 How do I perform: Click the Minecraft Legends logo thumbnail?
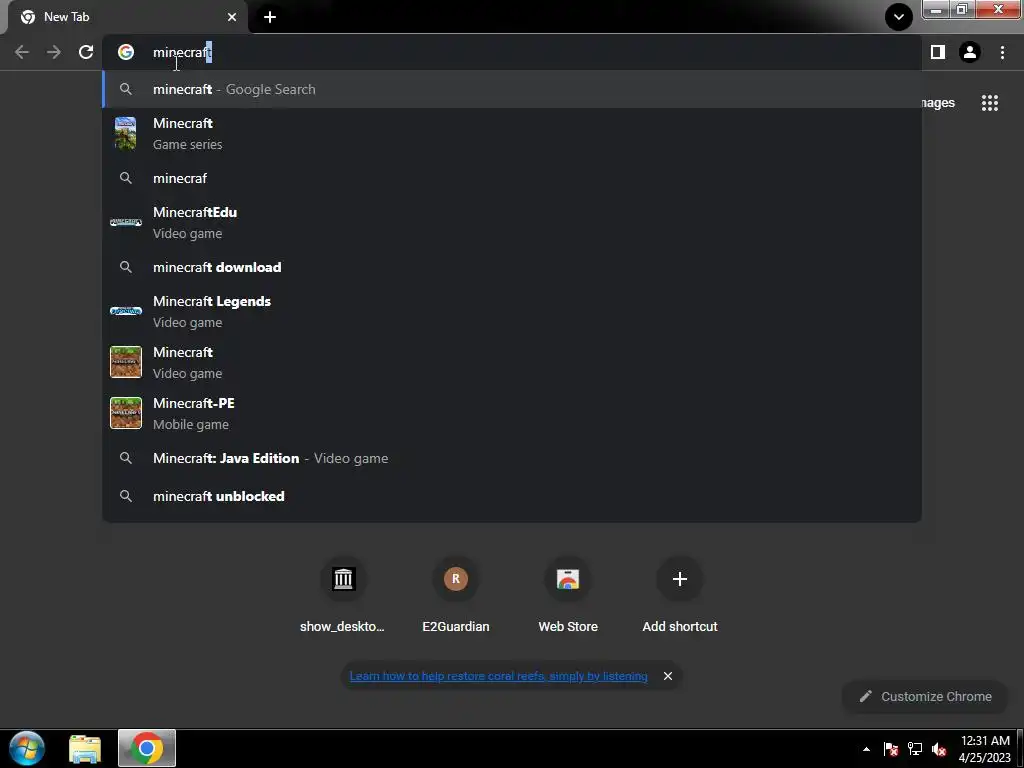[126, 312]
